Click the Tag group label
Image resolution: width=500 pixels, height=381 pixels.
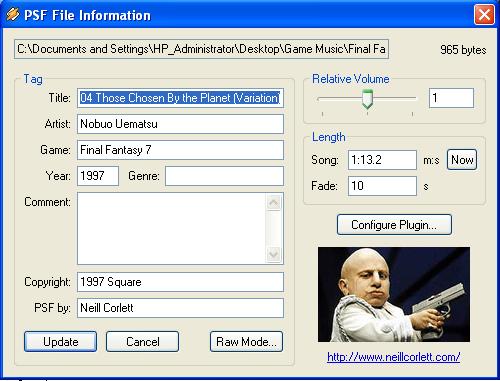(x=33, y=79)
